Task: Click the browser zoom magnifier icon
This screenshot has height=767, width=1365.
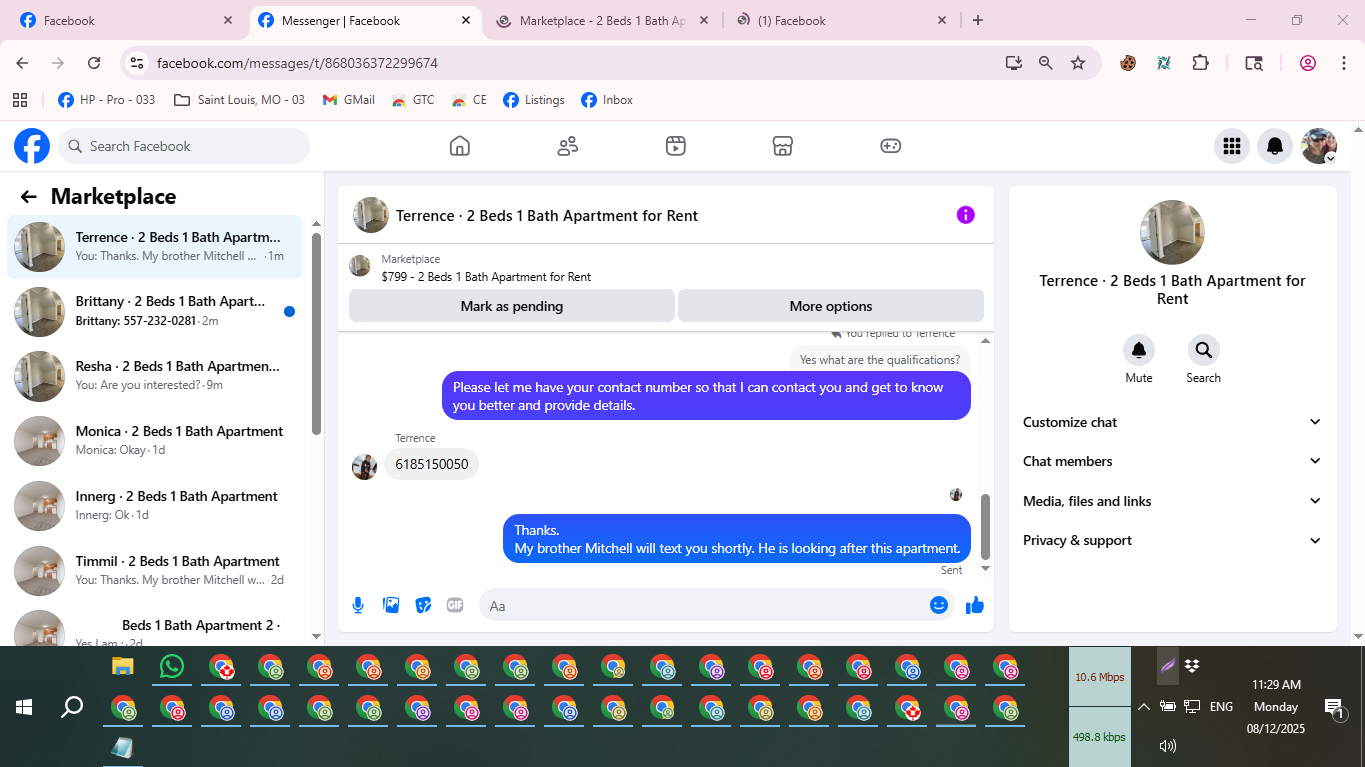Action: point(1045,63)
